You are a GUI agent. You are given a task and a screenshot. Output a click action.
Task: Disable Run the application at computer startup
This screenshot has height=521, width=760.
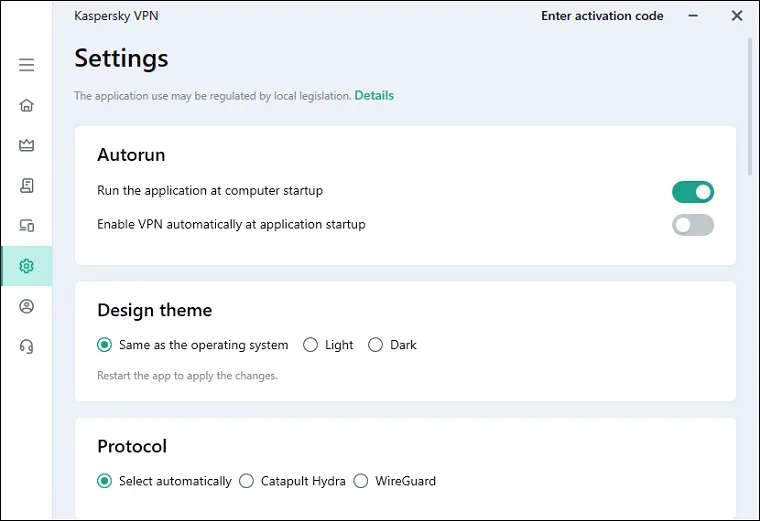tap(693, 192)
